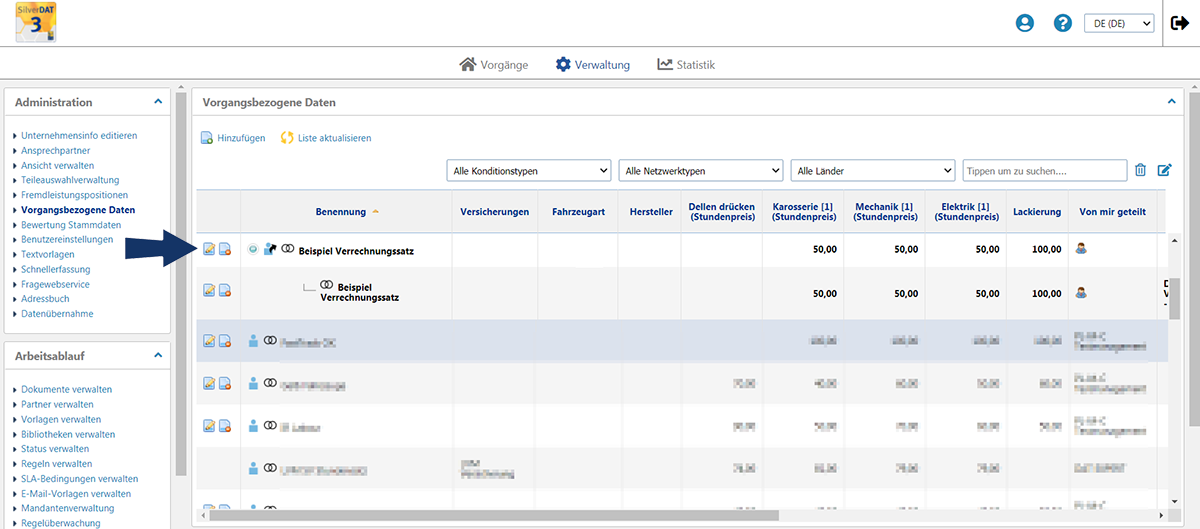Click shared-user icon in top Beispiel row
This screenshot has height=529, width=1200.
(x=270, y=248)
